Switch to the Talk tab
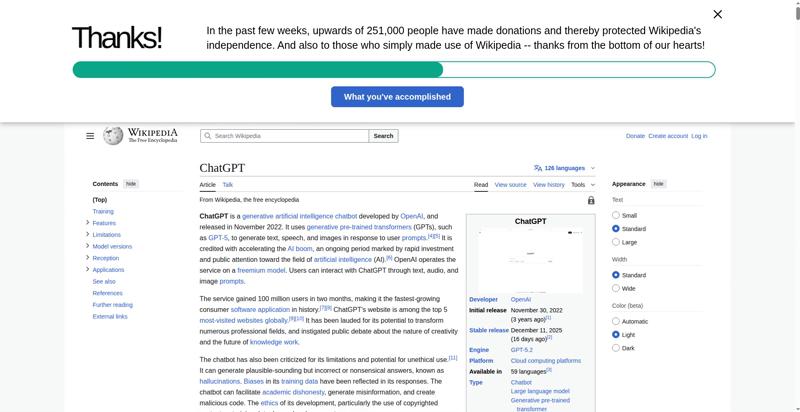The width and height of the screenshot is (800, 412). pyautogui.click(x=228, y=185)
